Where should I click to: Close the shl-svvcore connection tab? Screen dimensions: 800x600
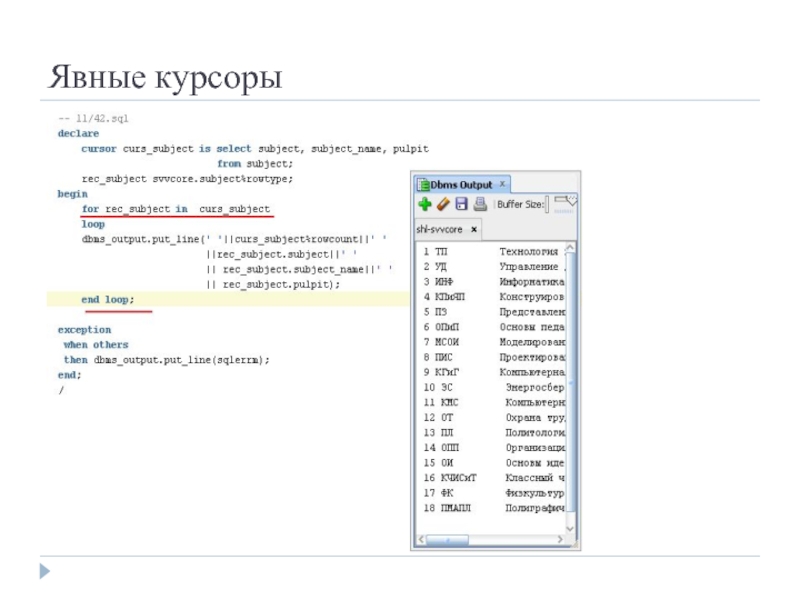point(474,229)
